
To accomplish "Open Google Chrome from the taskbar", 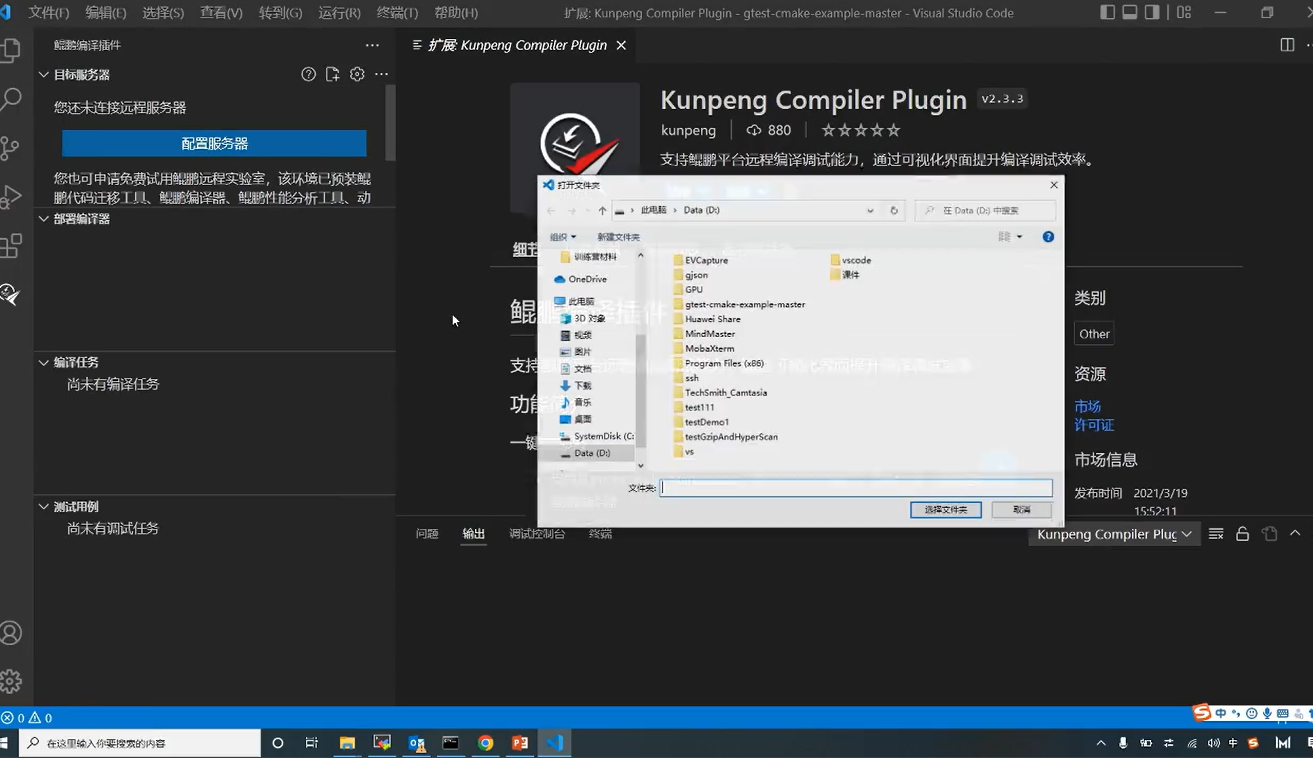I will [485, 743].
